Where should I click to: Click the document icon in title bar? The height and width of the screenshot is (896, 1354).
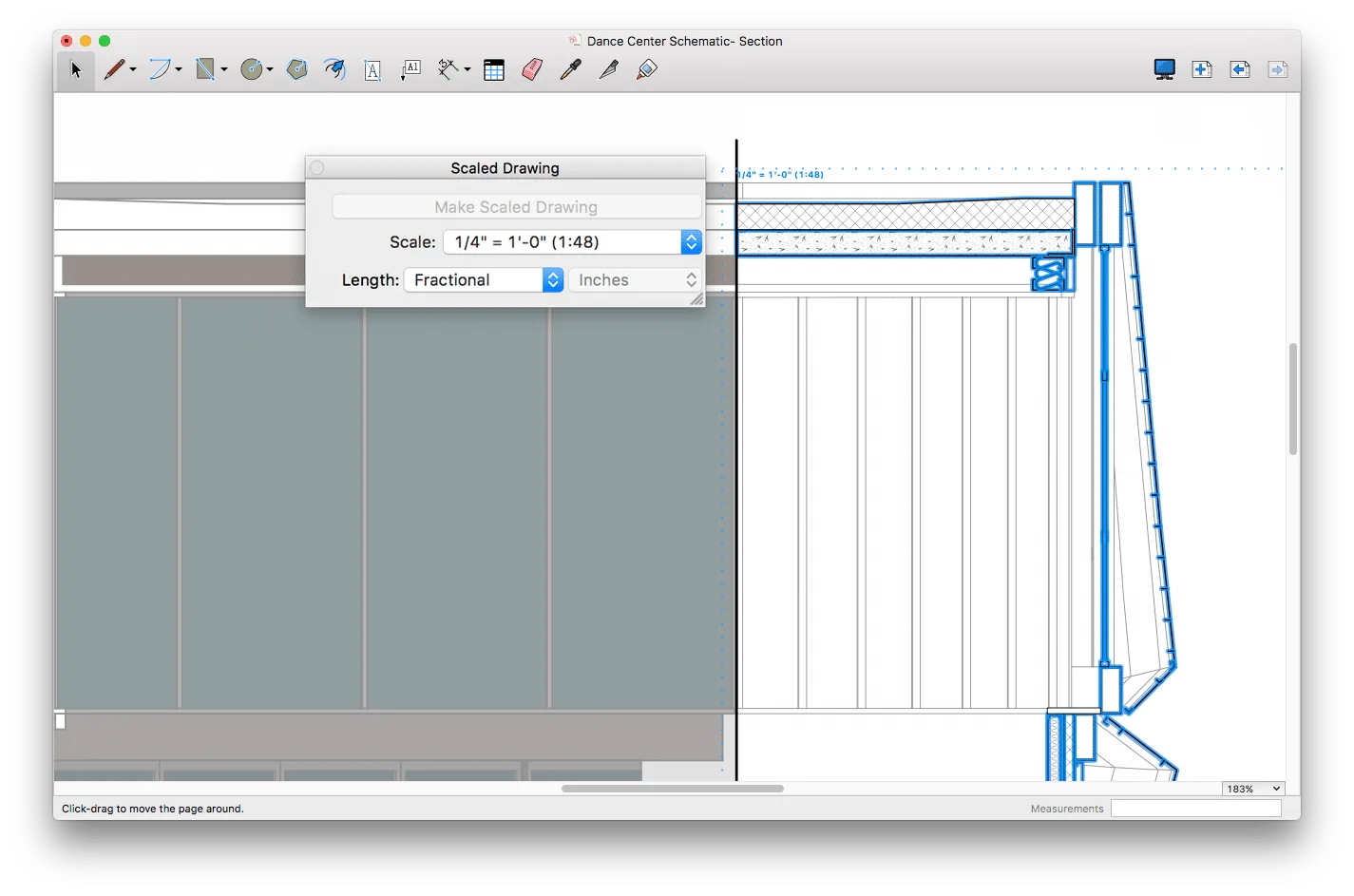(575, 41)
